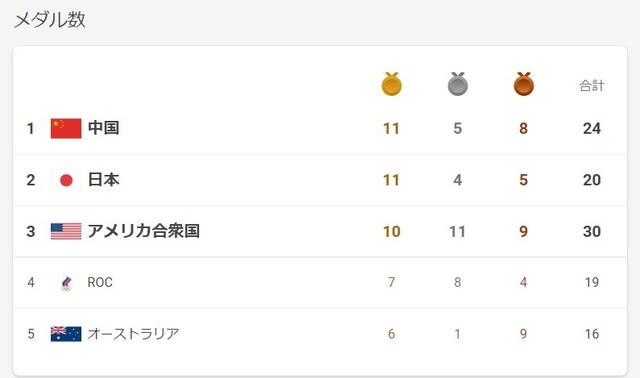Open the オーストラリア country name
Screen dimensions: 640x378
tap(133, 334)
